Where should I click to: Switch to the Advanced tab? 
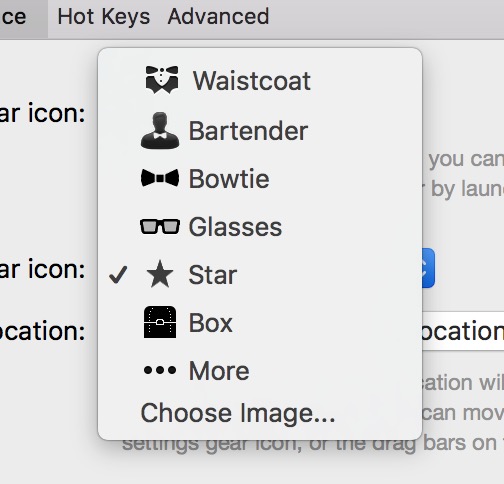pyautogui.click(x=218, y=16)
